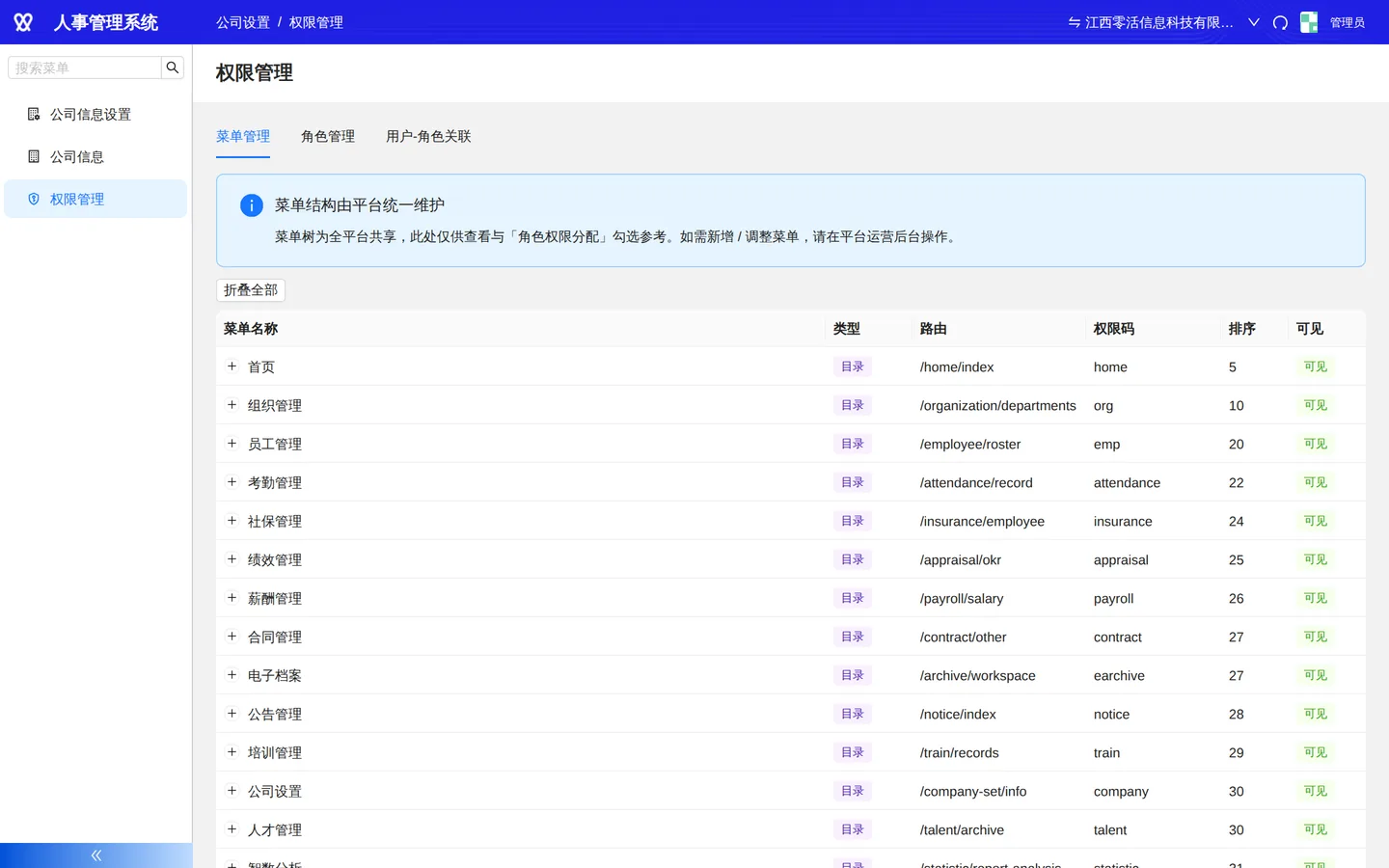The image size is (1389, 868).
Task: Open 公司信息设置 from the sidebar
Action: (x=95, y=114)
